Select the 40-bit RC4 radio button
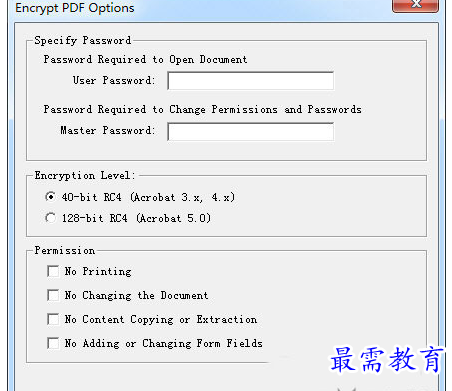 click(x=50, y=197)
